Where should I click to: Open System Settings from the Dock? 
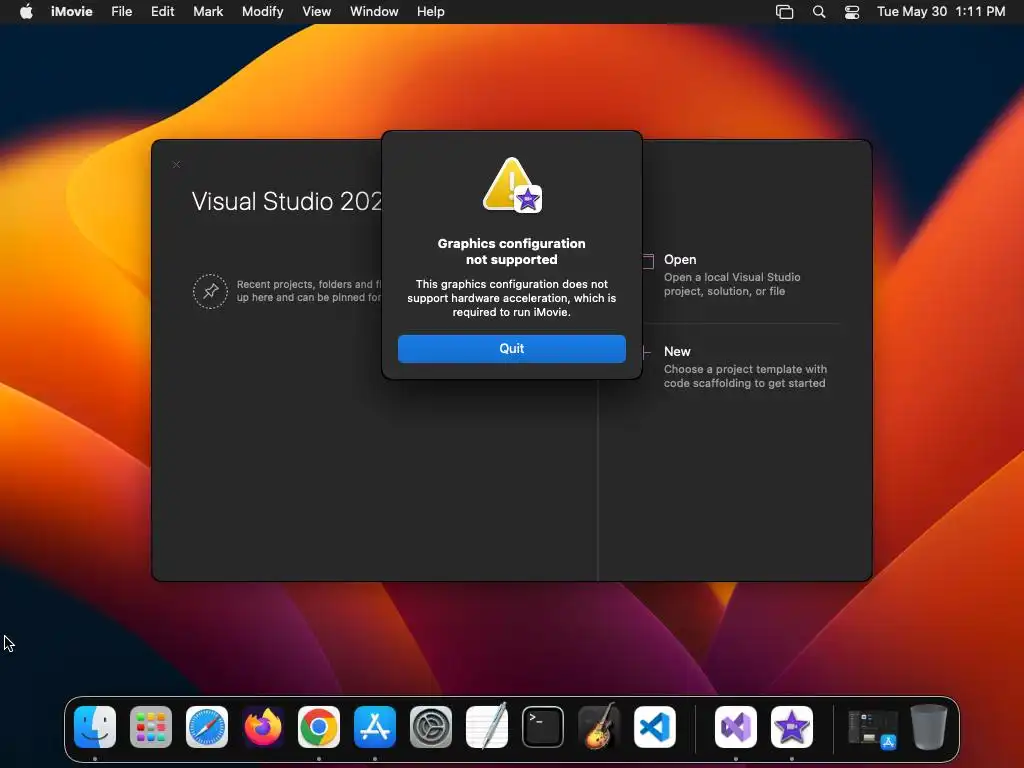pyautogui.click(x=431, y=727)
